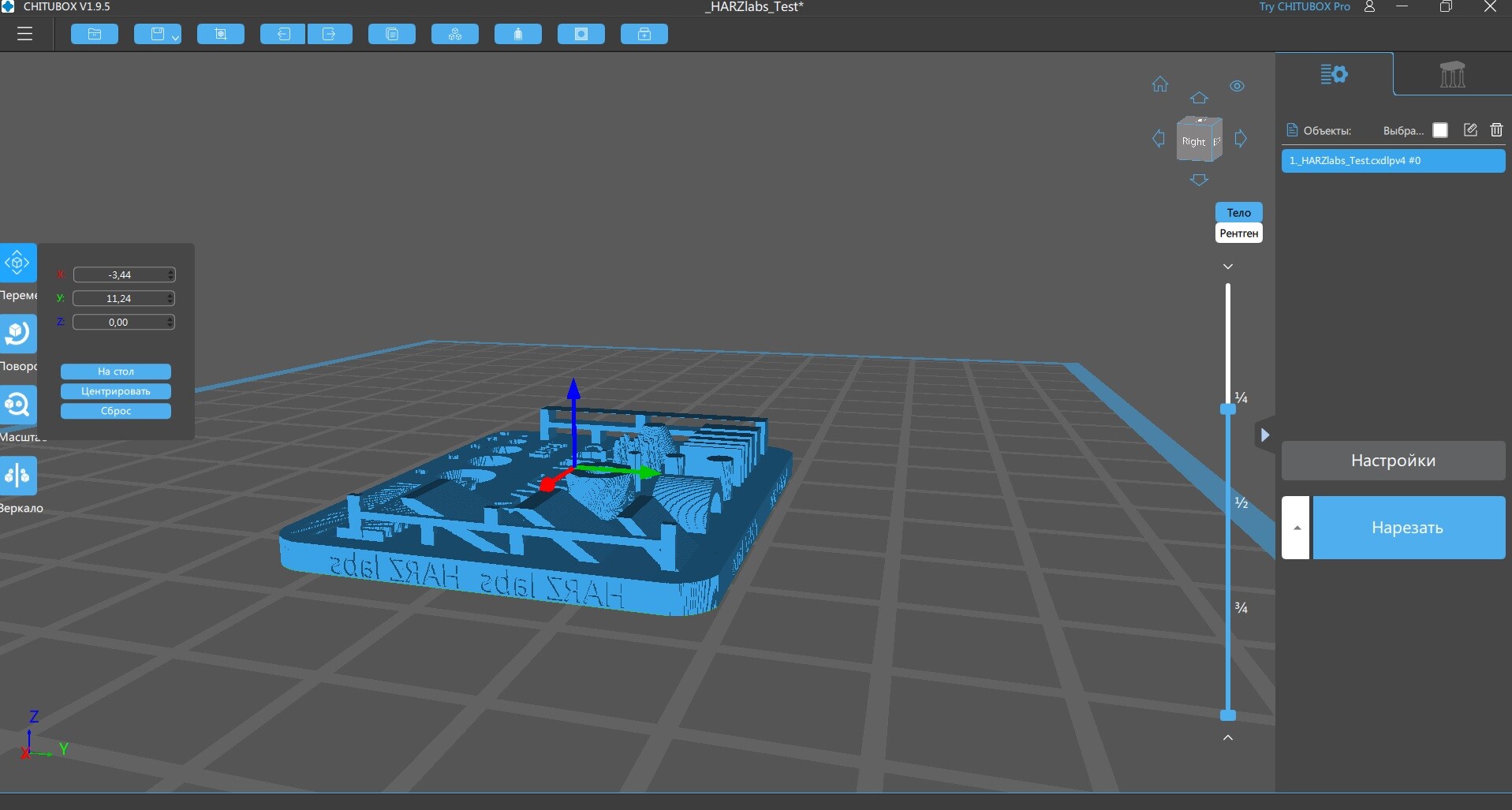This screenshot has height=810, width=1512.
Task: Open the Rotate tool in left sidebar
Action: pos(18,334)
